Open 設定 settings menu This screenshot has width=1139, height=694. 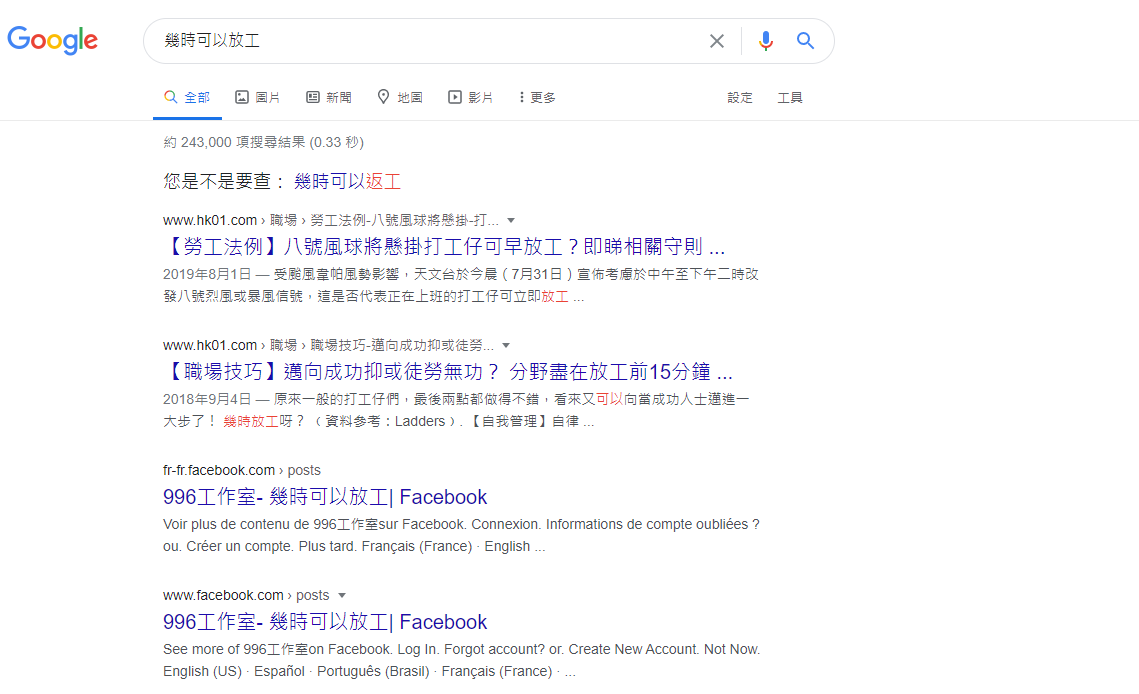pos(740,97)
